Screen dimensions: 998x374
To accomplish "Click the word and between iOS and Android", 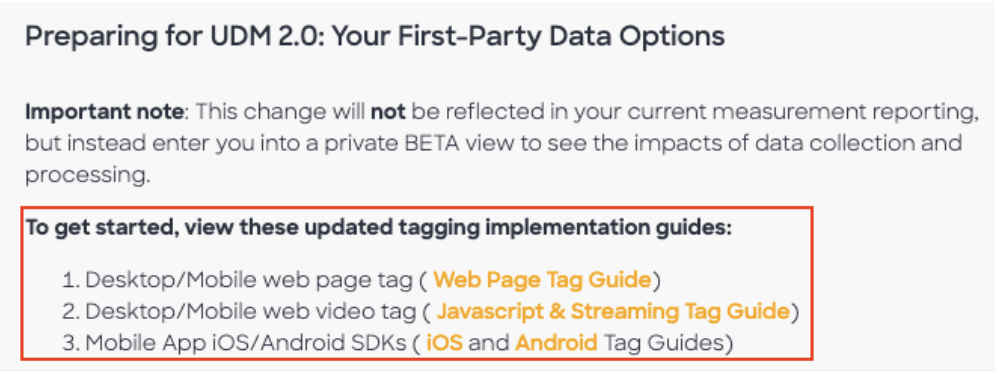I will (489, 343).
